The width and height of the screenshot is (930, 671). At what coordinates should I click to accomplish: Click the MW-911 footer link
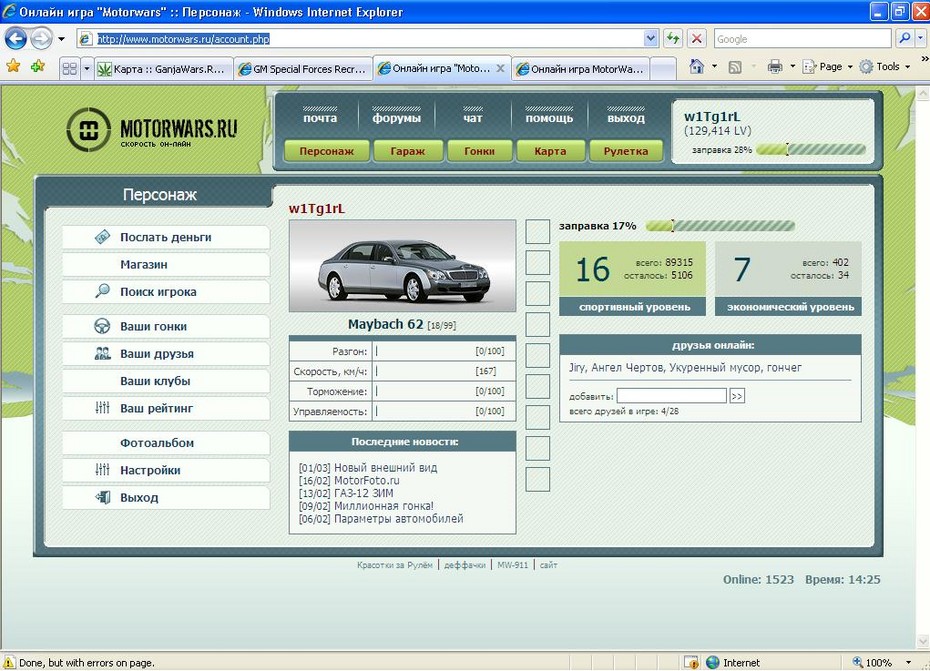(512, 565)
